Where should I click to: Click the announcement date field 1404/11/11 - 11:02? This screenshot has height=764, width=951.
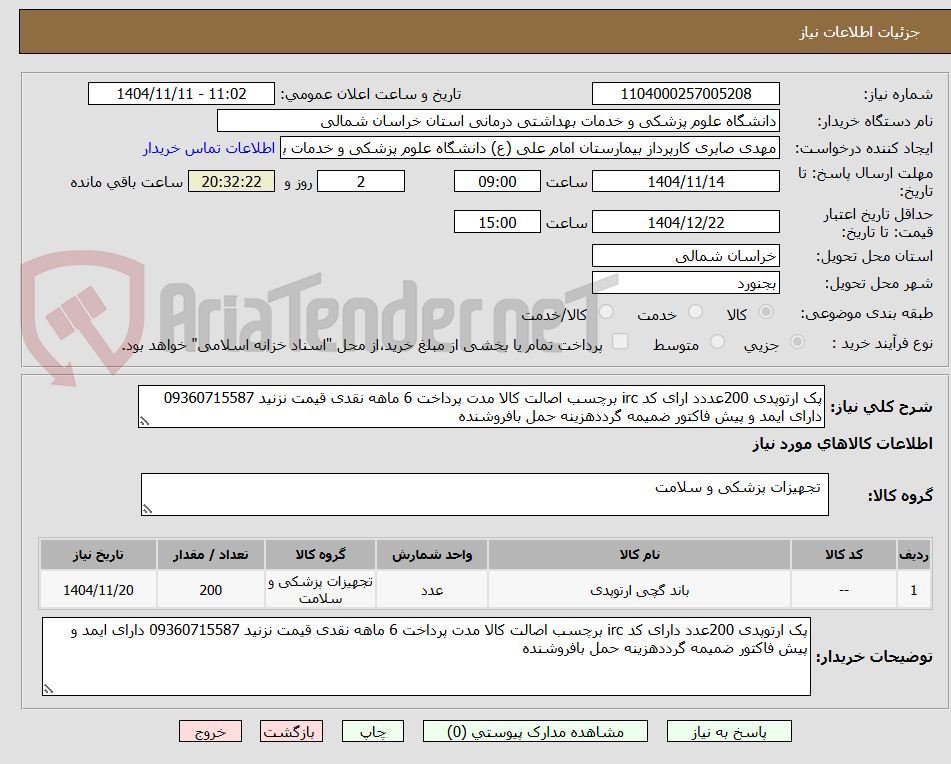point(181,94)
